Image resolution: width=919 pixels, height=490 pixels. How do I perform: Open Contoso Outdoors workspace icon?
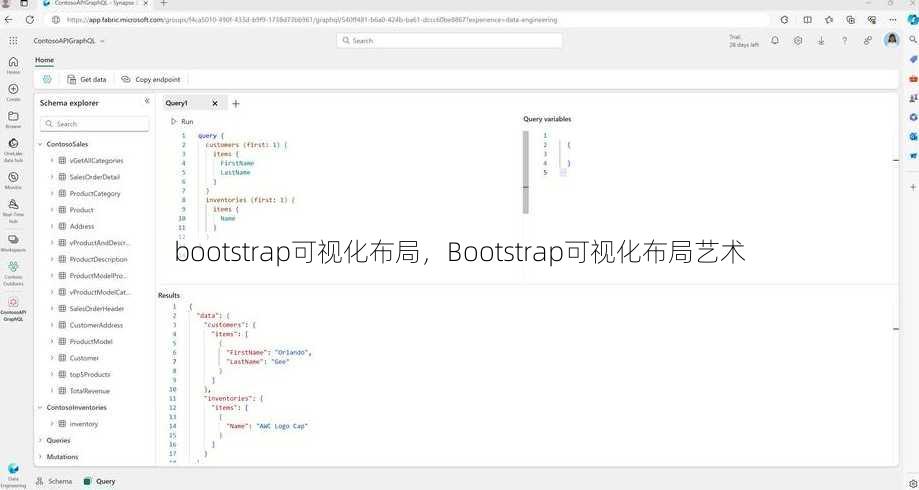pyautogui.click(x=13, y=273)
